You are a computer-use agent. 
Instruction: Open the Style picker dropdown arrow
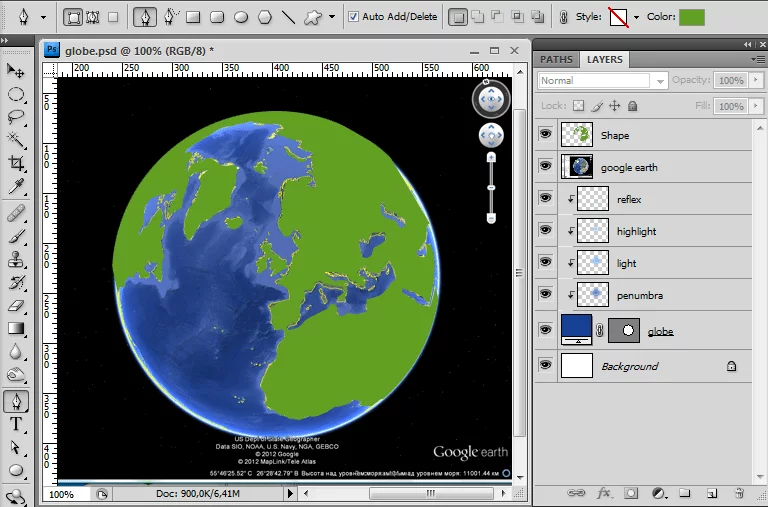(x=636, y=17)
